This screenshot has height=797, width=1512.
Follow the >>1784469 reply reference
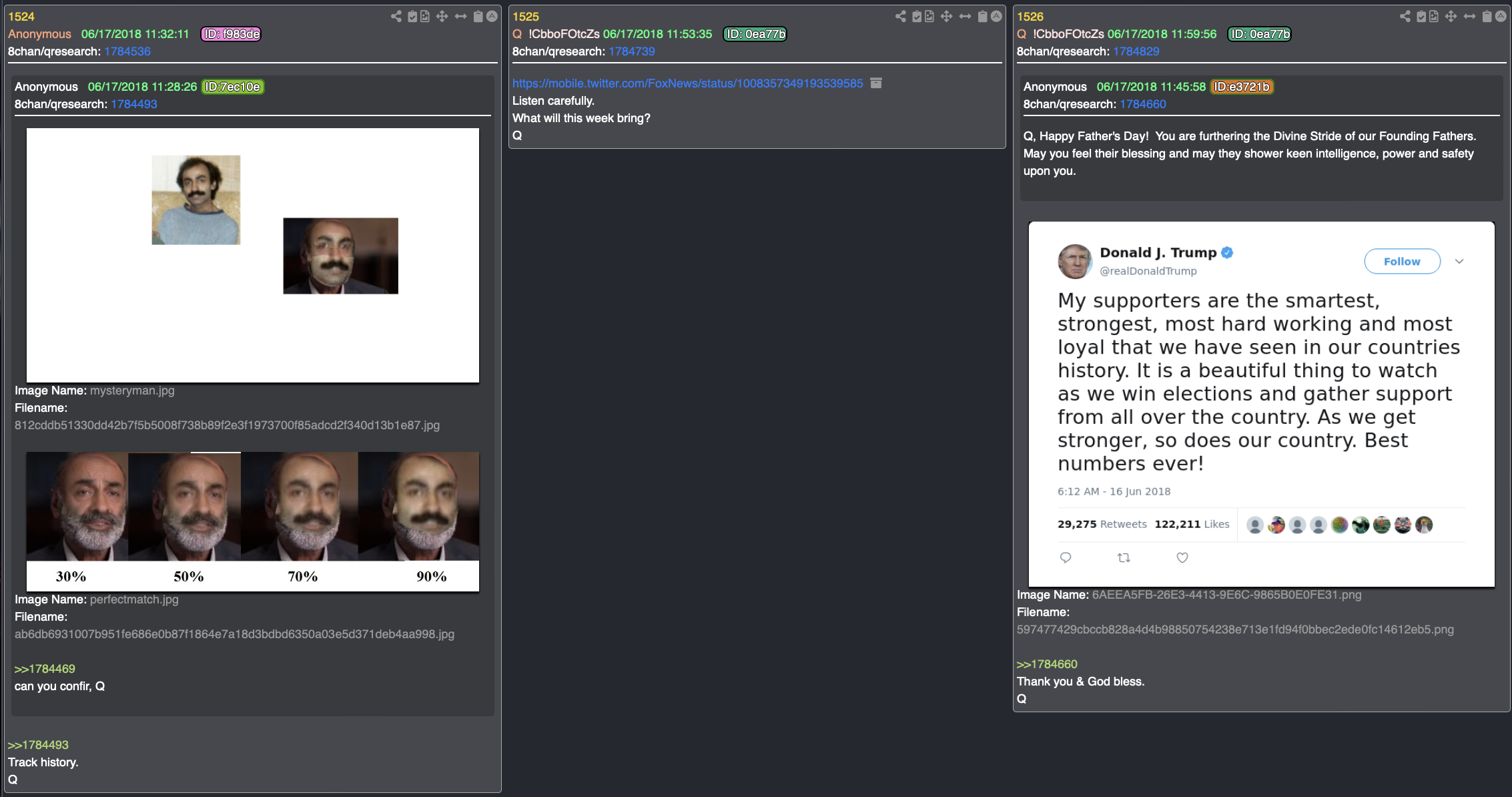(45, 669)
